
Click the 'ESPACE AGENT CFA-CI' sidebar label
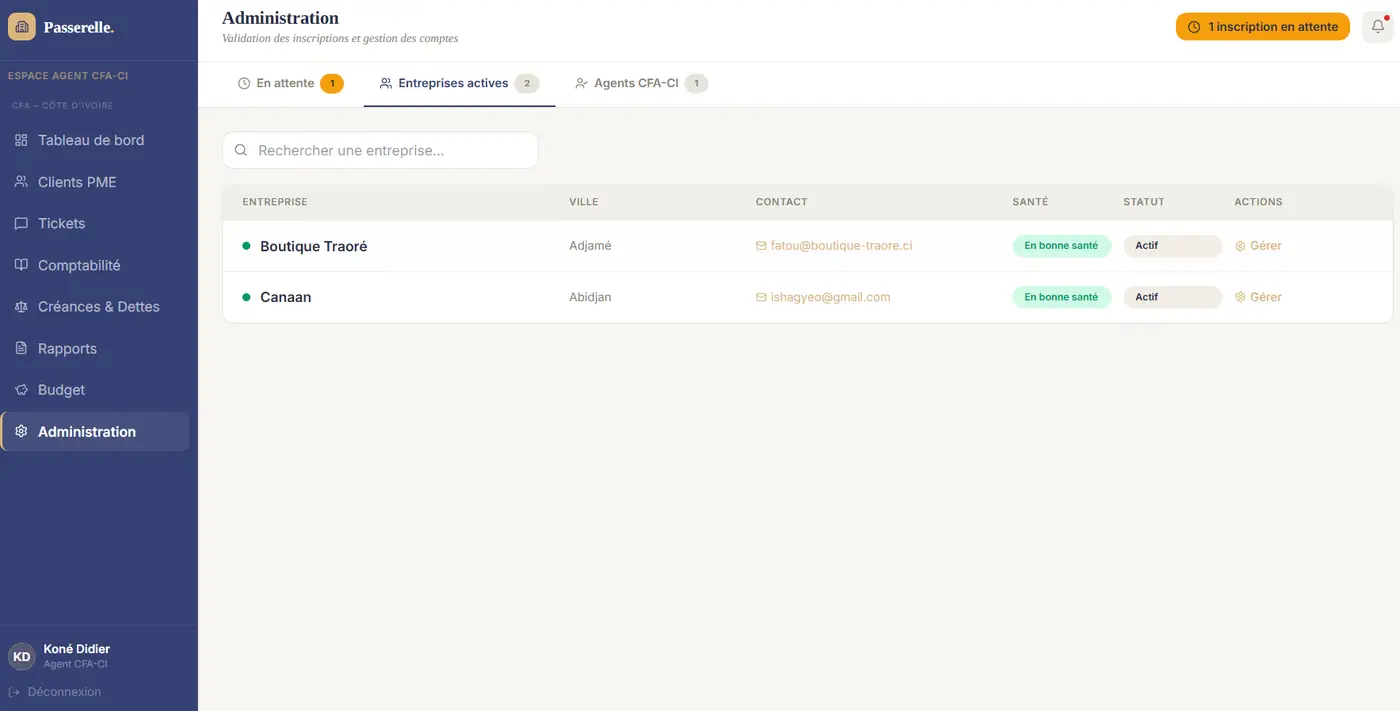[68, 76]
